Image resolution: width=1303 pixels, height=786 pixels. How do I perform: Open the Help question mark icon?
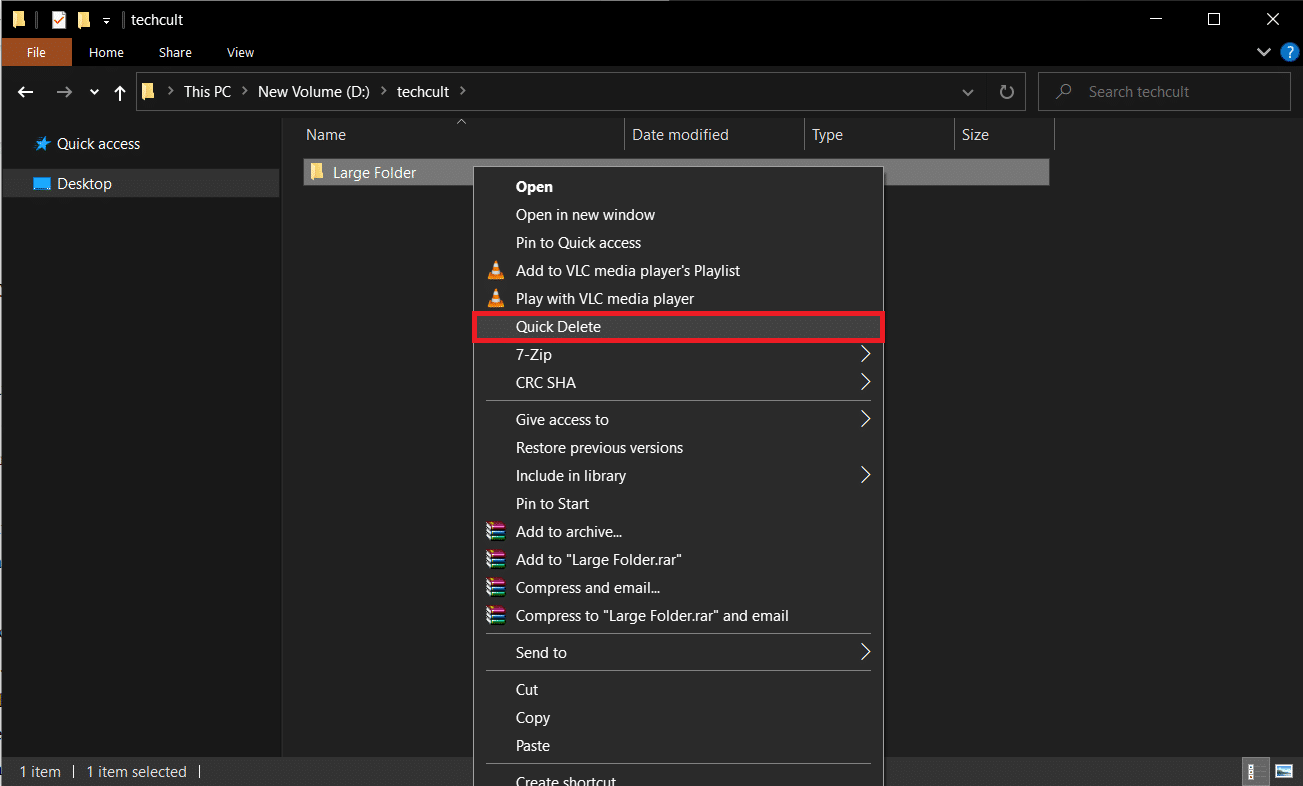tap(1289, 52)
